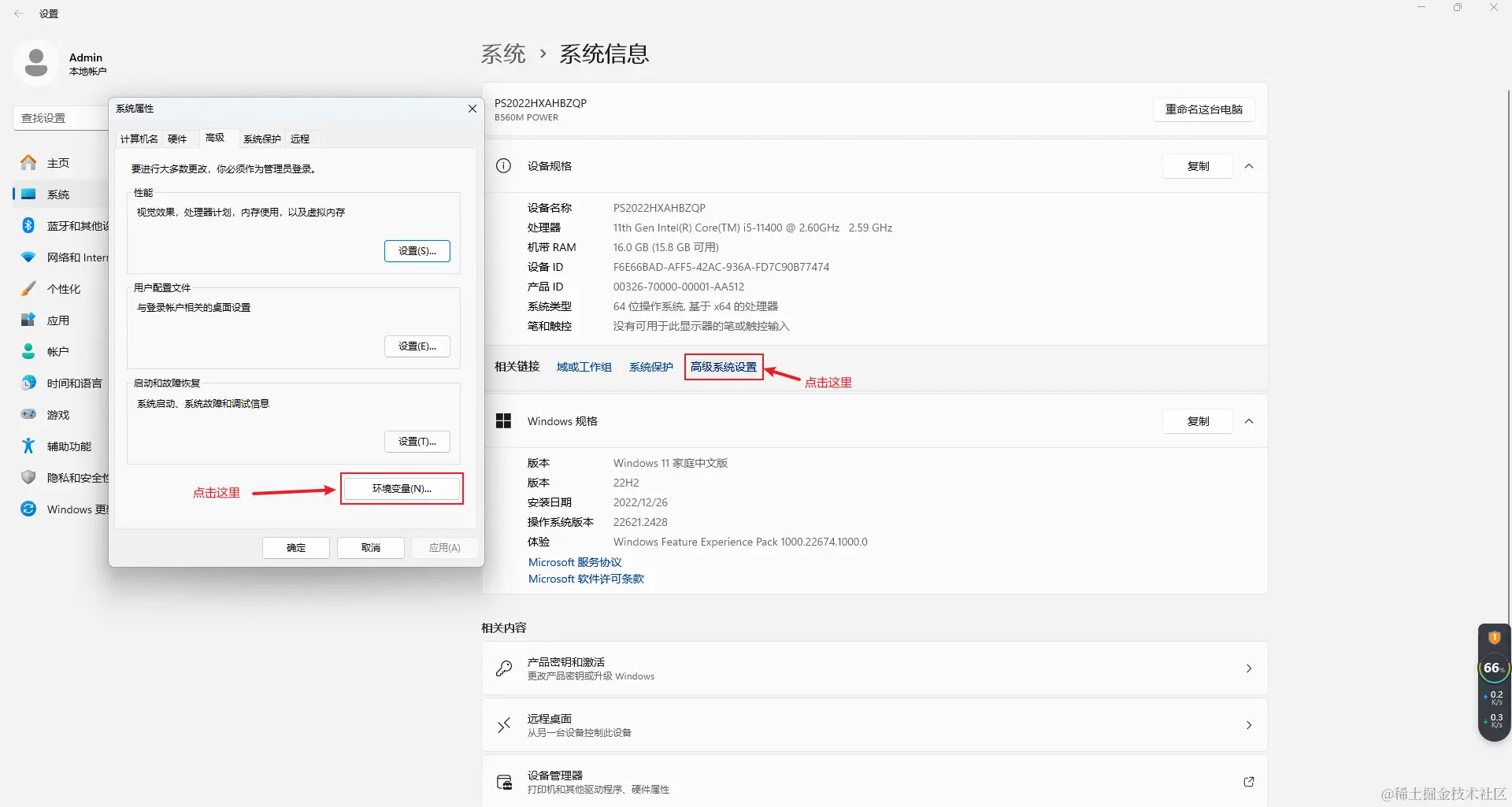Open 个性化 personalization brush icon

(28, 289)
